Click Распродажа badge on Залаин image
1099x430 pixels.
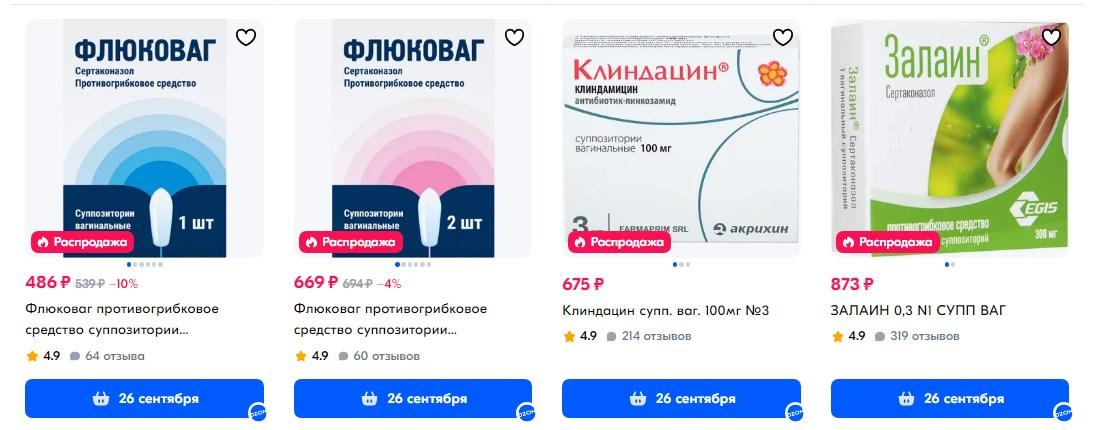pyautogui.click(x=887, y=242)
